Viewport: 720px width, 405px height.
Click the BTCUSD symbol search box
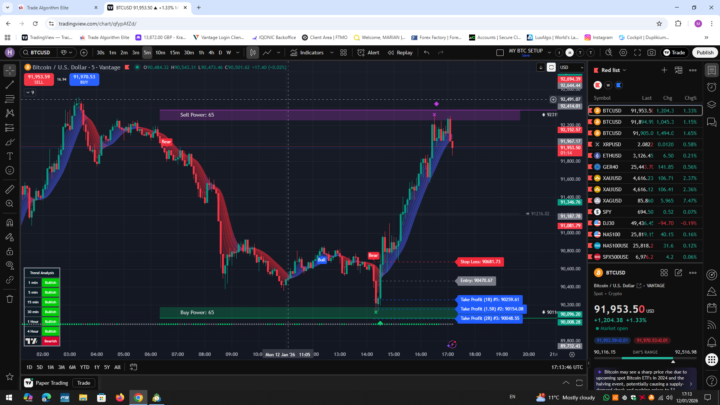pyautogui.click(x=39, y=53)
